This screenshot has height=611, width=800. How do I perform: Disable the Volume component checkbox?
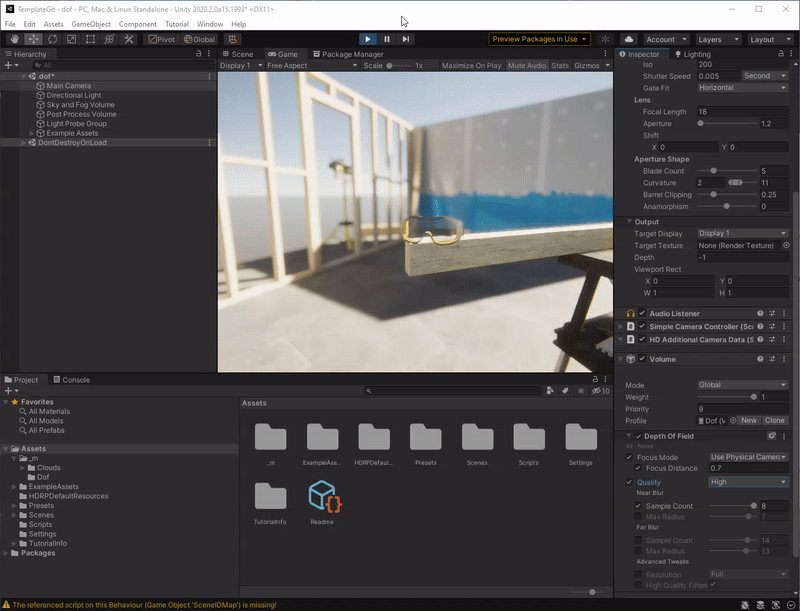(x=642, y=359)
